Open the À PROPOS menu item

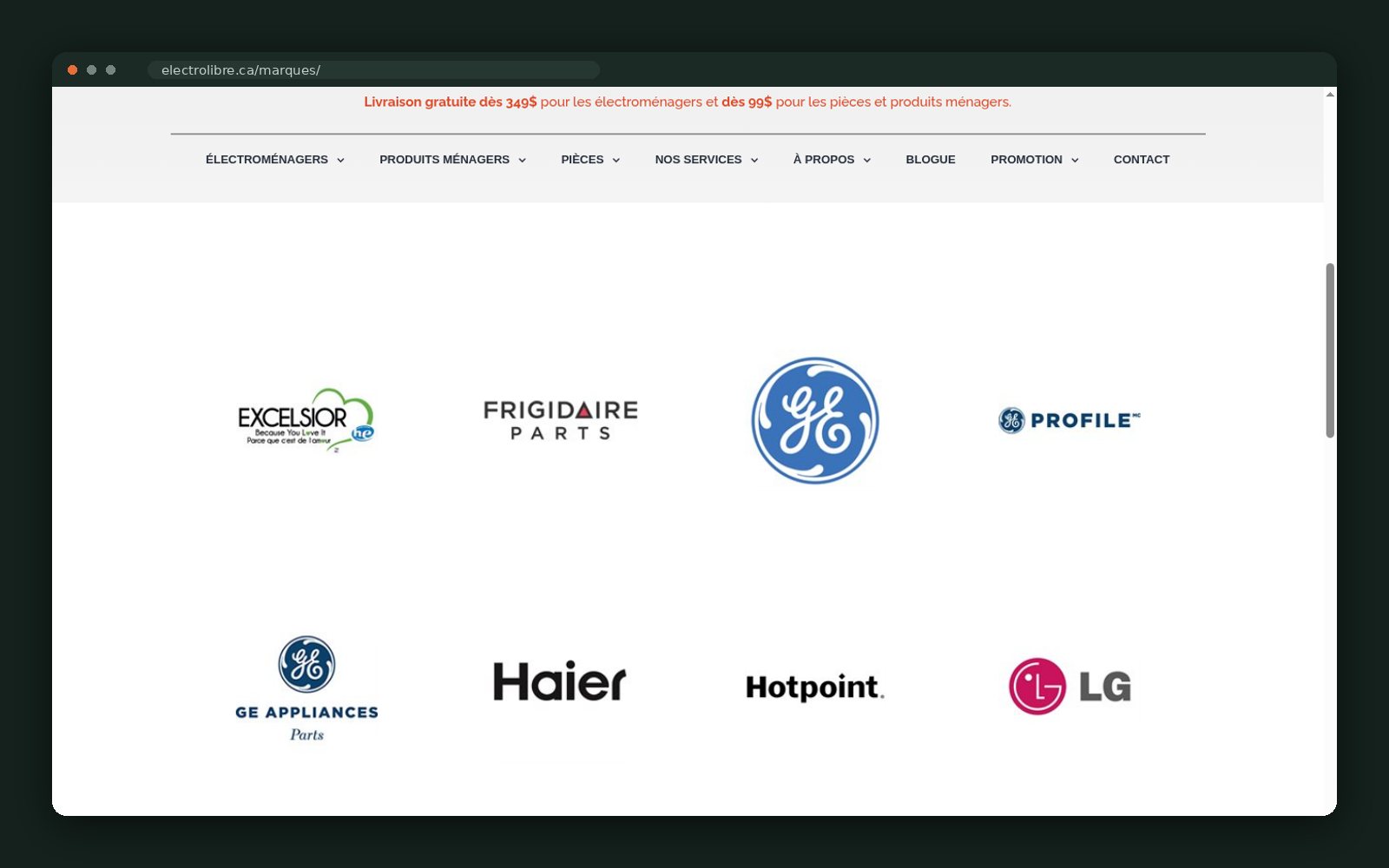(823, 160)
